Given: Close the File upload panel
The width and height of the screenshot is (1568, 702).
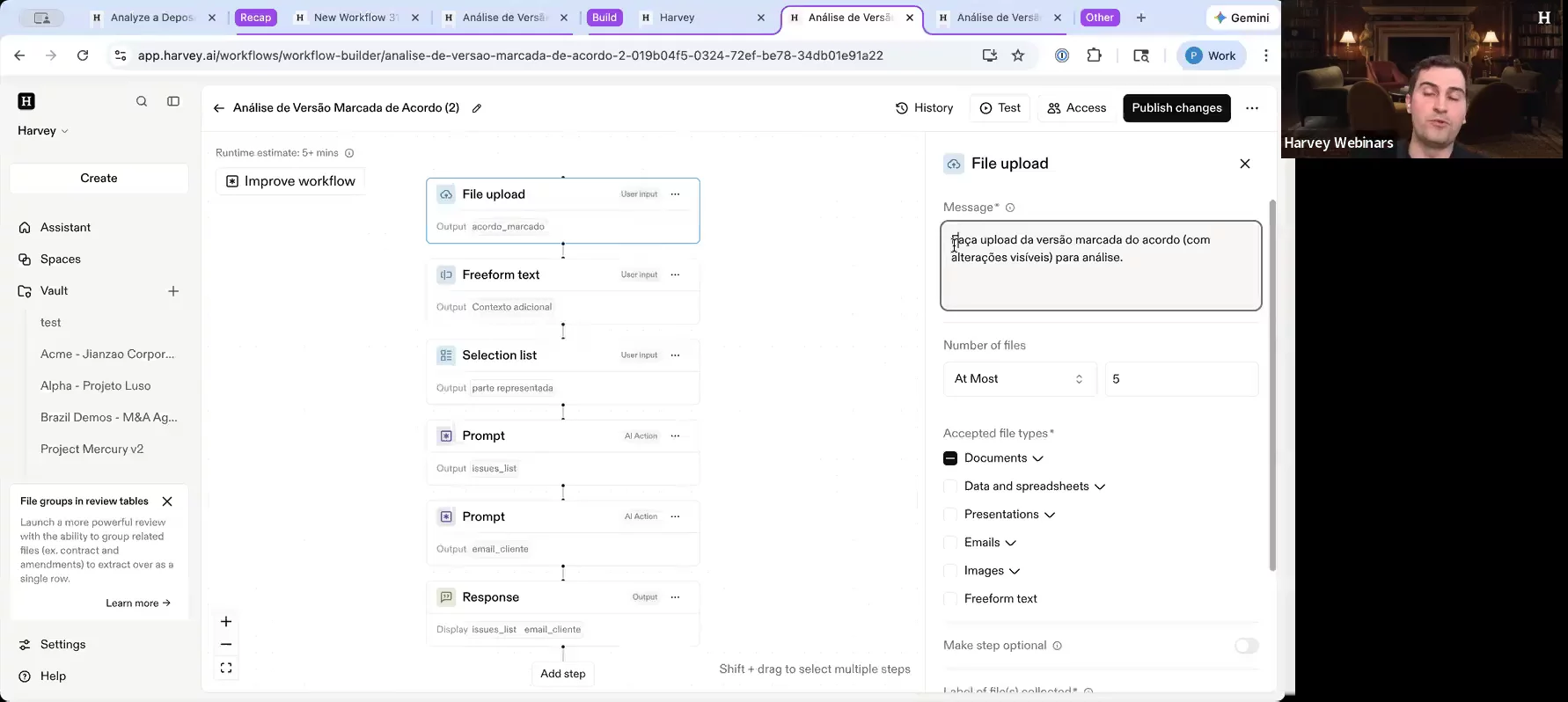Looking at the screenshot, I should tap(1245, 164).
